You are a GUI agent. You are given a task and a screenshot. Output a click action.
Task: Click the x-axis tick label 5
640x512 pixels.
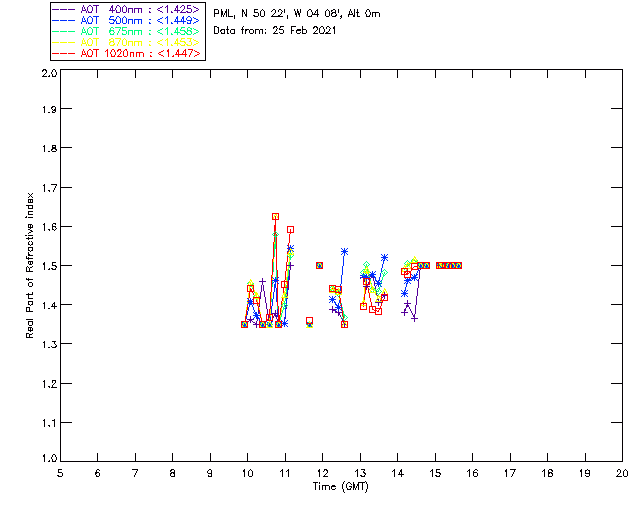pos(60,473)
